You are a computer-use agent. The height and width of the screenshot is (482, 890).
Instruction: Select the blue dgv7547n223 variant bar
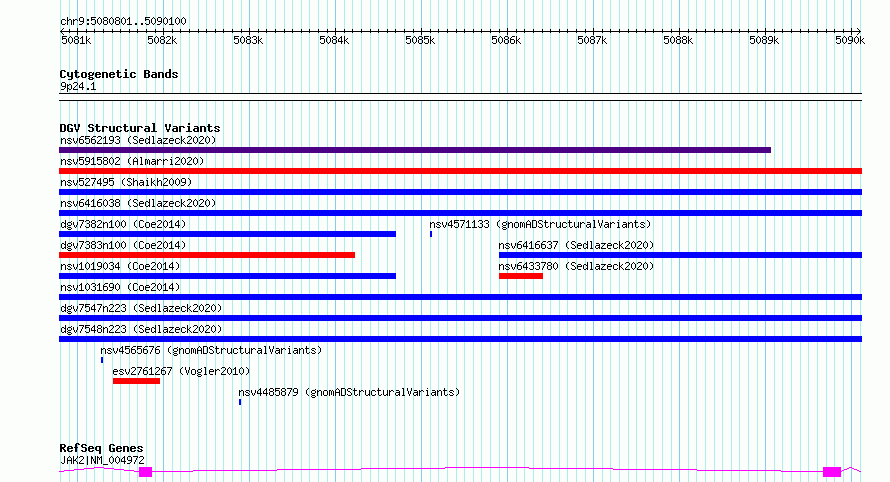(460, 318)
